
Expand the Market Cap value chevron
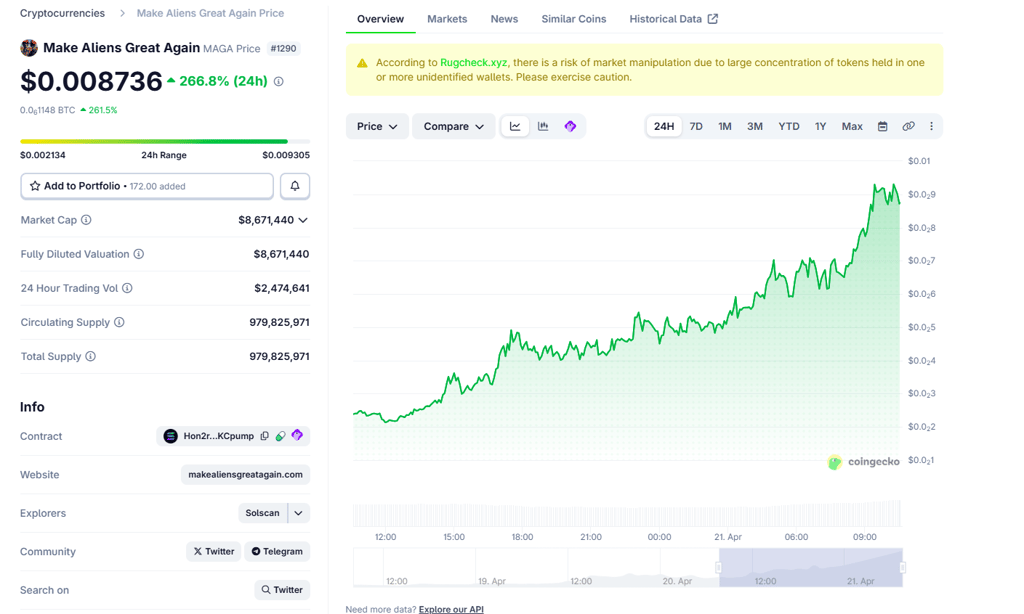[303, 220]
